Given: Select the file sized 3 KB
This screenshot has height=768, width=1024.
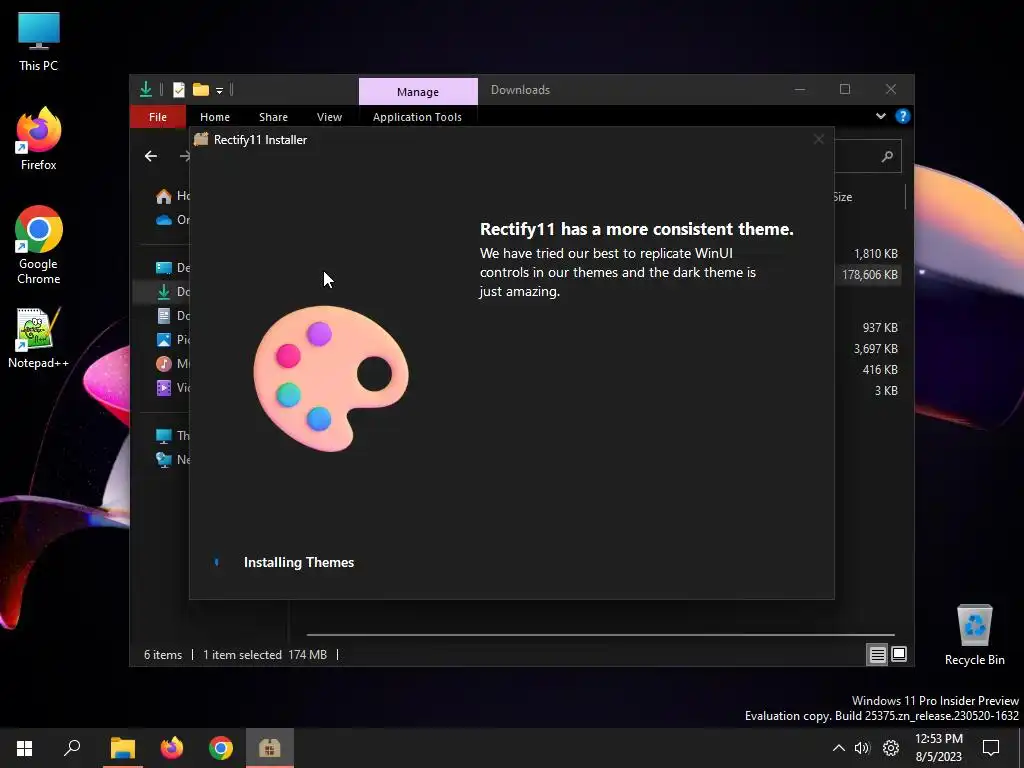Looking at the screenshot, I should tap(886, 390).
